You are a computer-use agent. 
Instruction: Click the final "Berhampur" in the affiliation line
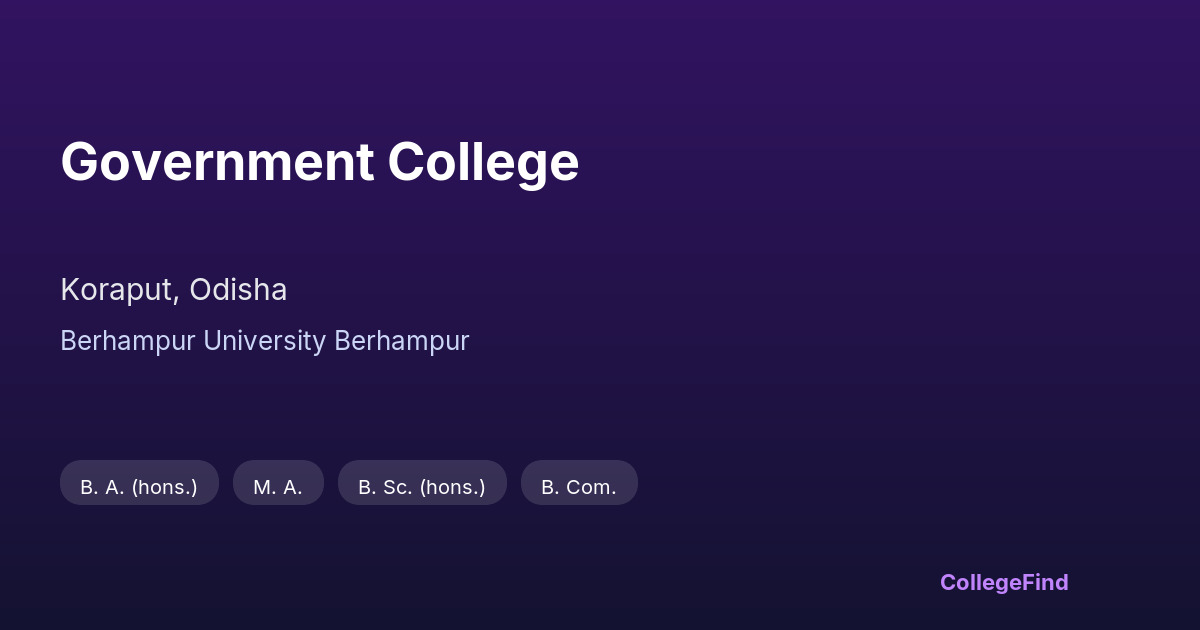401,341
